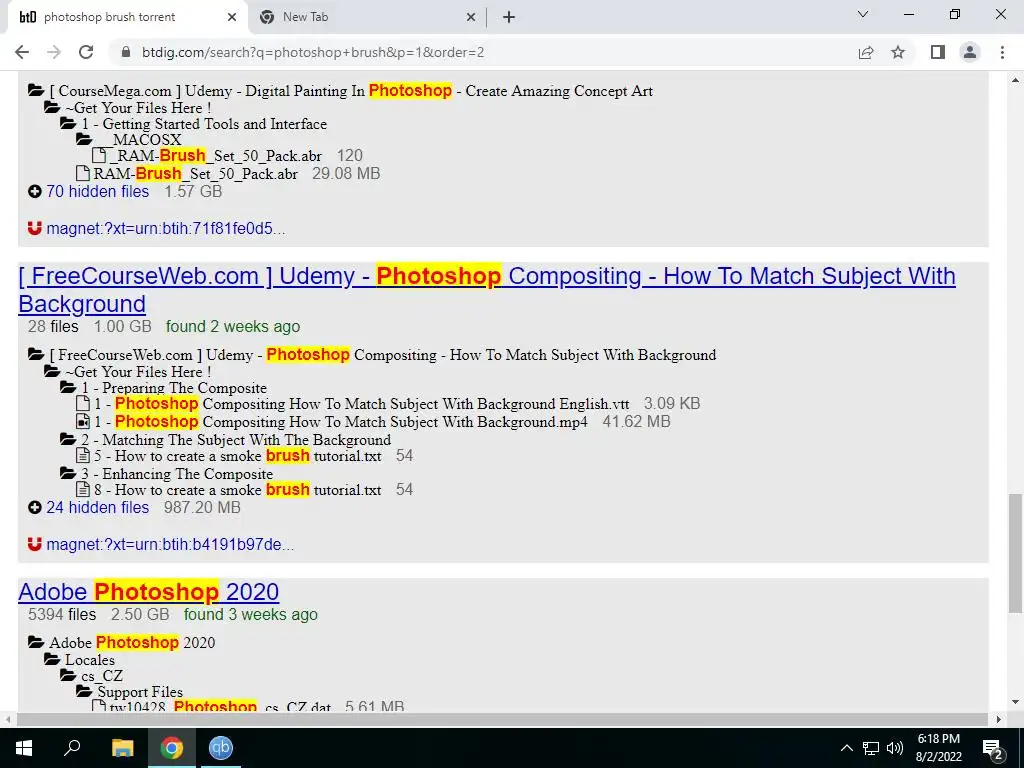
Task: Go back using the browser back arrow
Action: pos(22,52)
